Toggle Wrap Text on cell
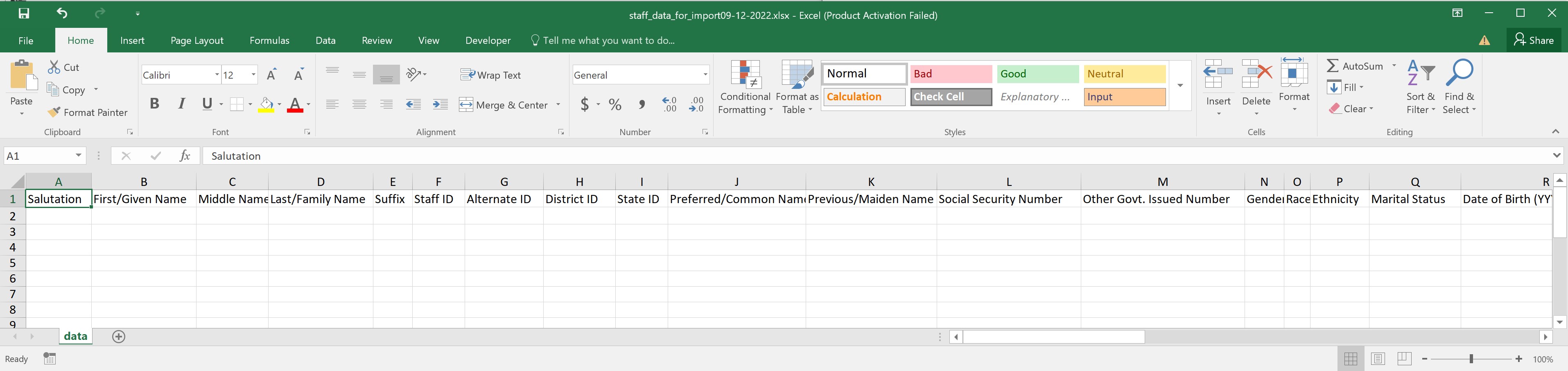Viewport: 1568px width, 371px height. point(490,75)
